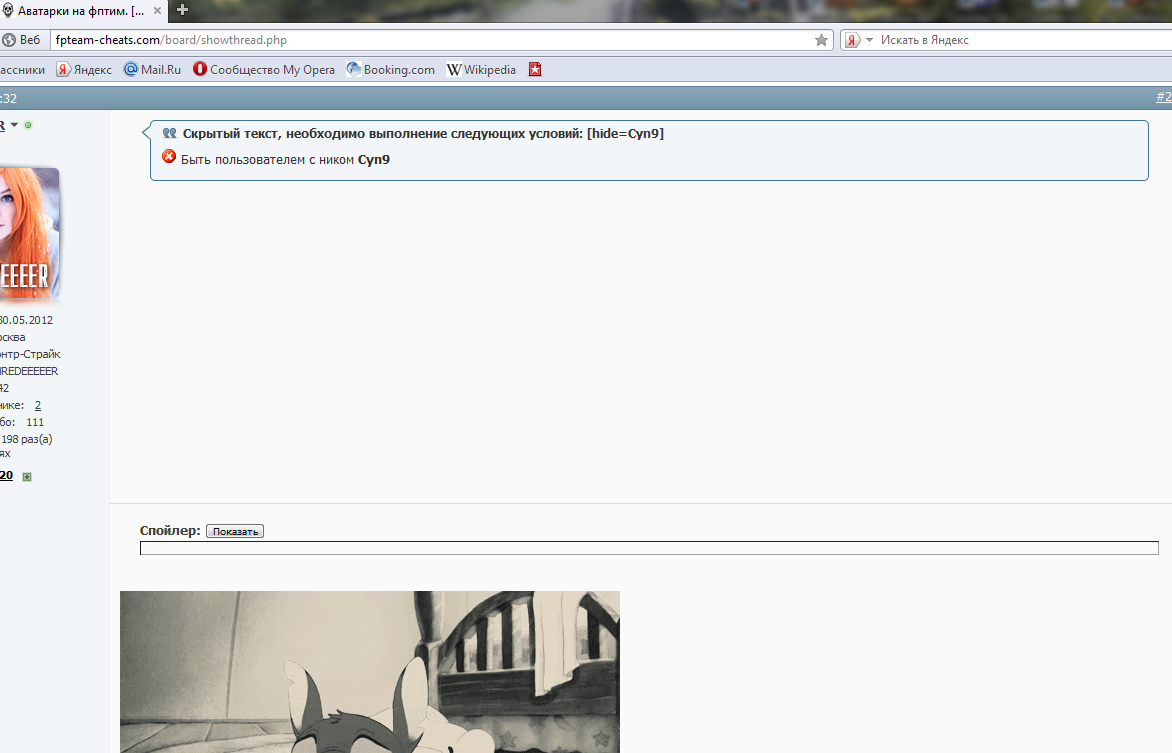The width and height of the screenshot is (1172, 753).
Task: Click the reputation value 20 link
Action: click(7, 476)
